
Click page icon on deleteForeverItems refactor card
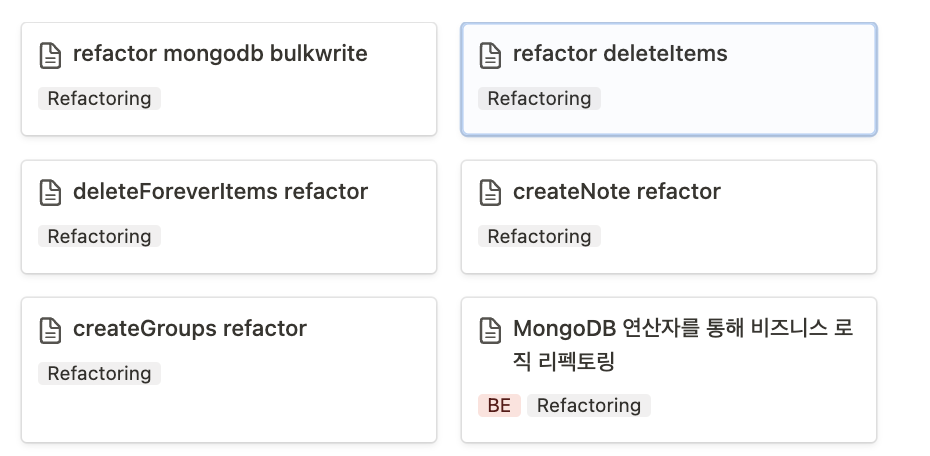51,192
